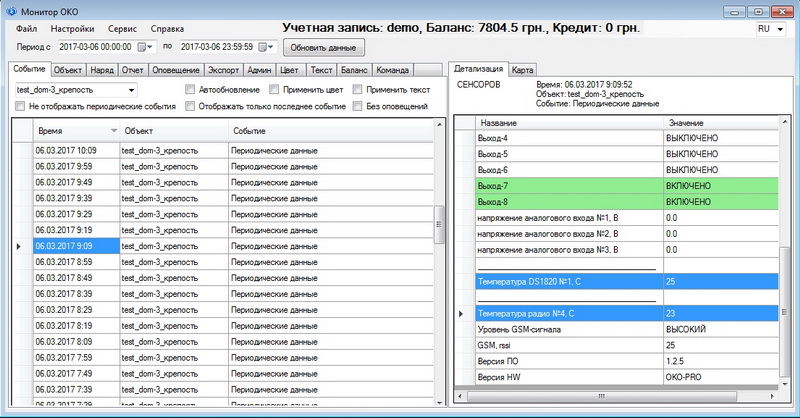Click the Монитор ОКО app icon in title bar
800x418 pixels.
click(x=11, y=11)
